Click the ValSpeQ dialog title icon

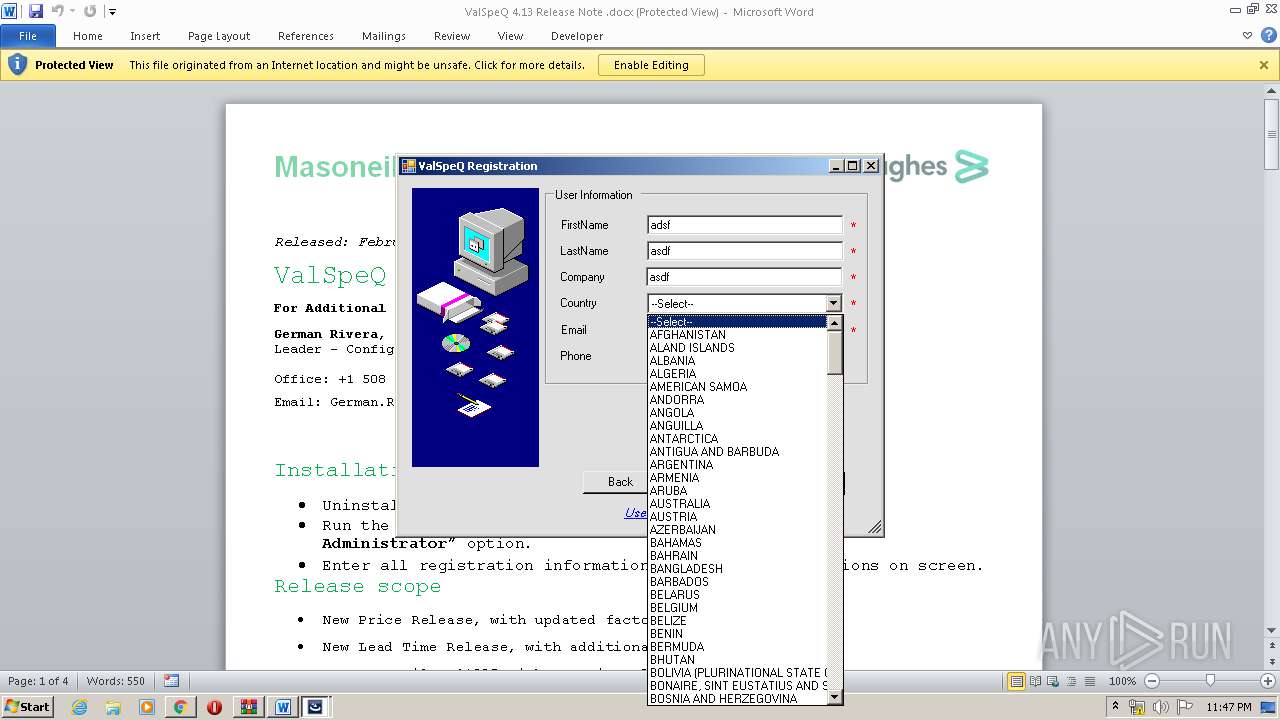pos(408,166)
